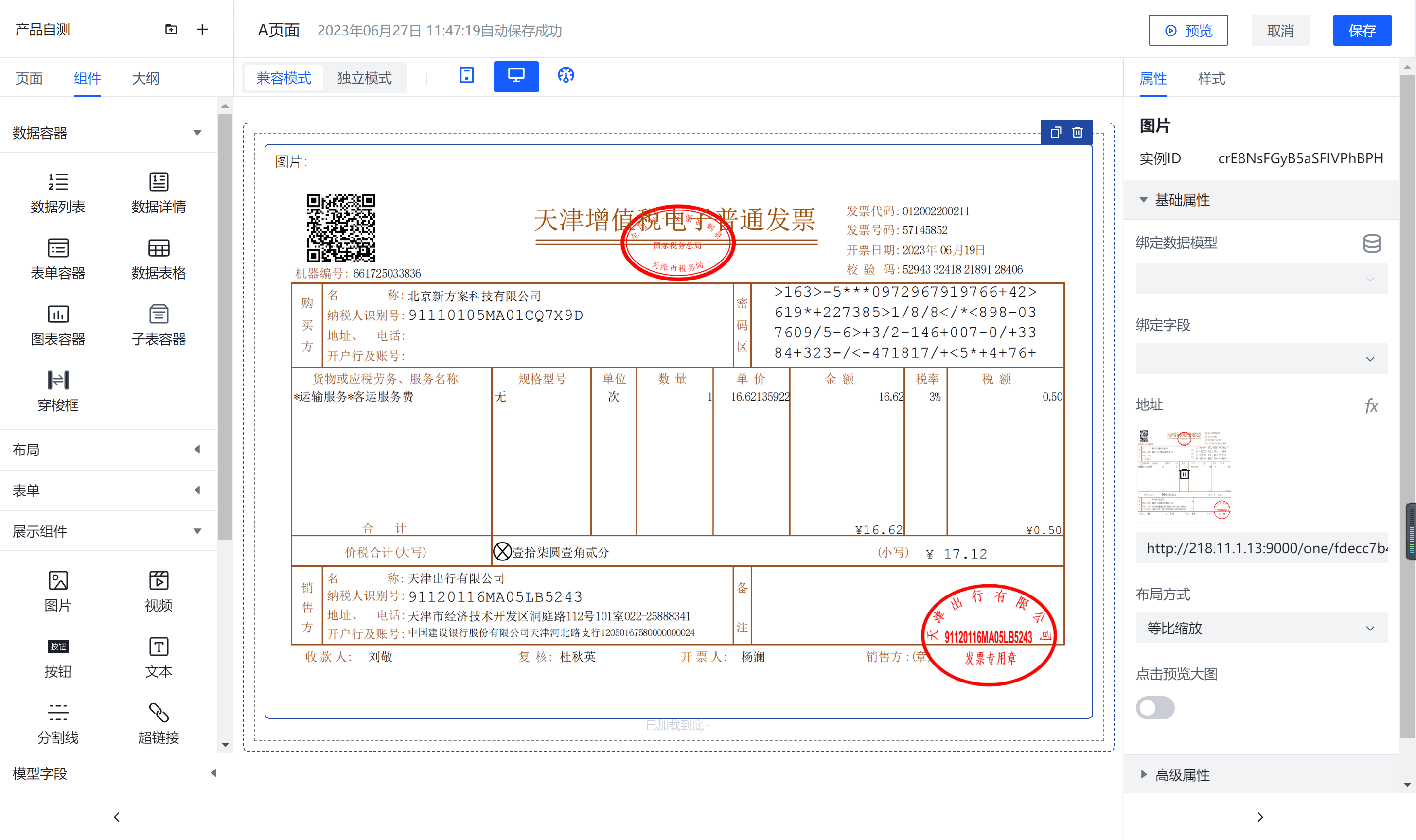Click the database icon next to 绑定数据模型

1371,244
